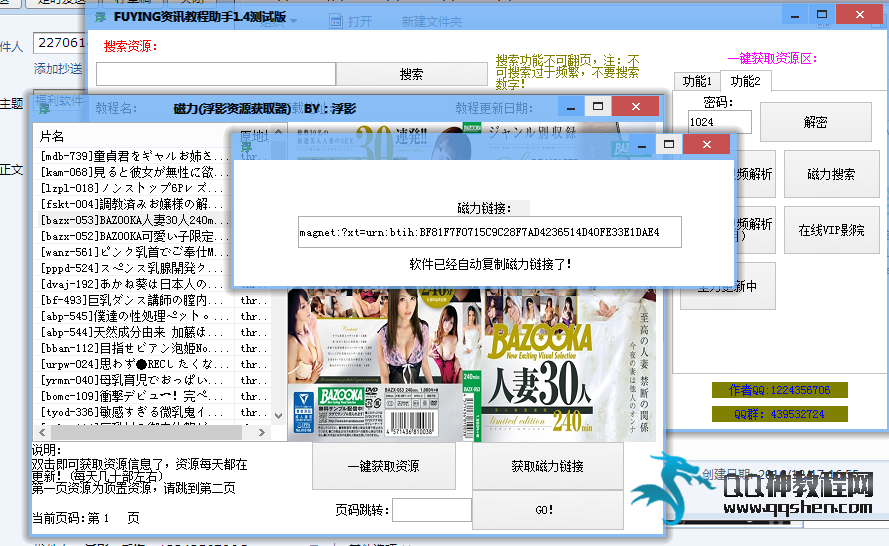Click the GO! page jump button

tap(548, 510)
